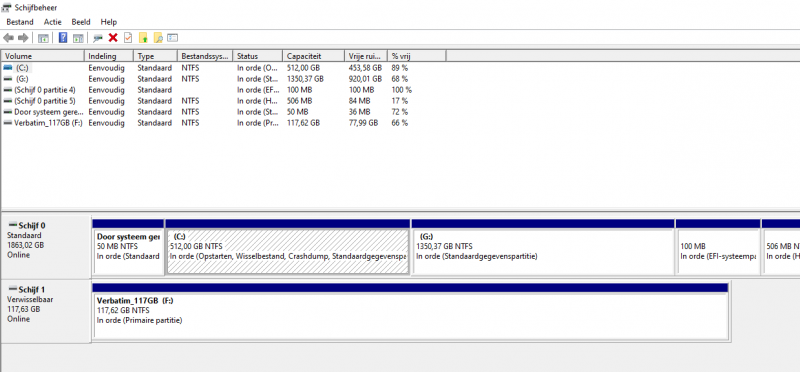Toggle the action pane toolbar icon
The image size is (800, 372).
pyautogui.click(x=78, y=38)
